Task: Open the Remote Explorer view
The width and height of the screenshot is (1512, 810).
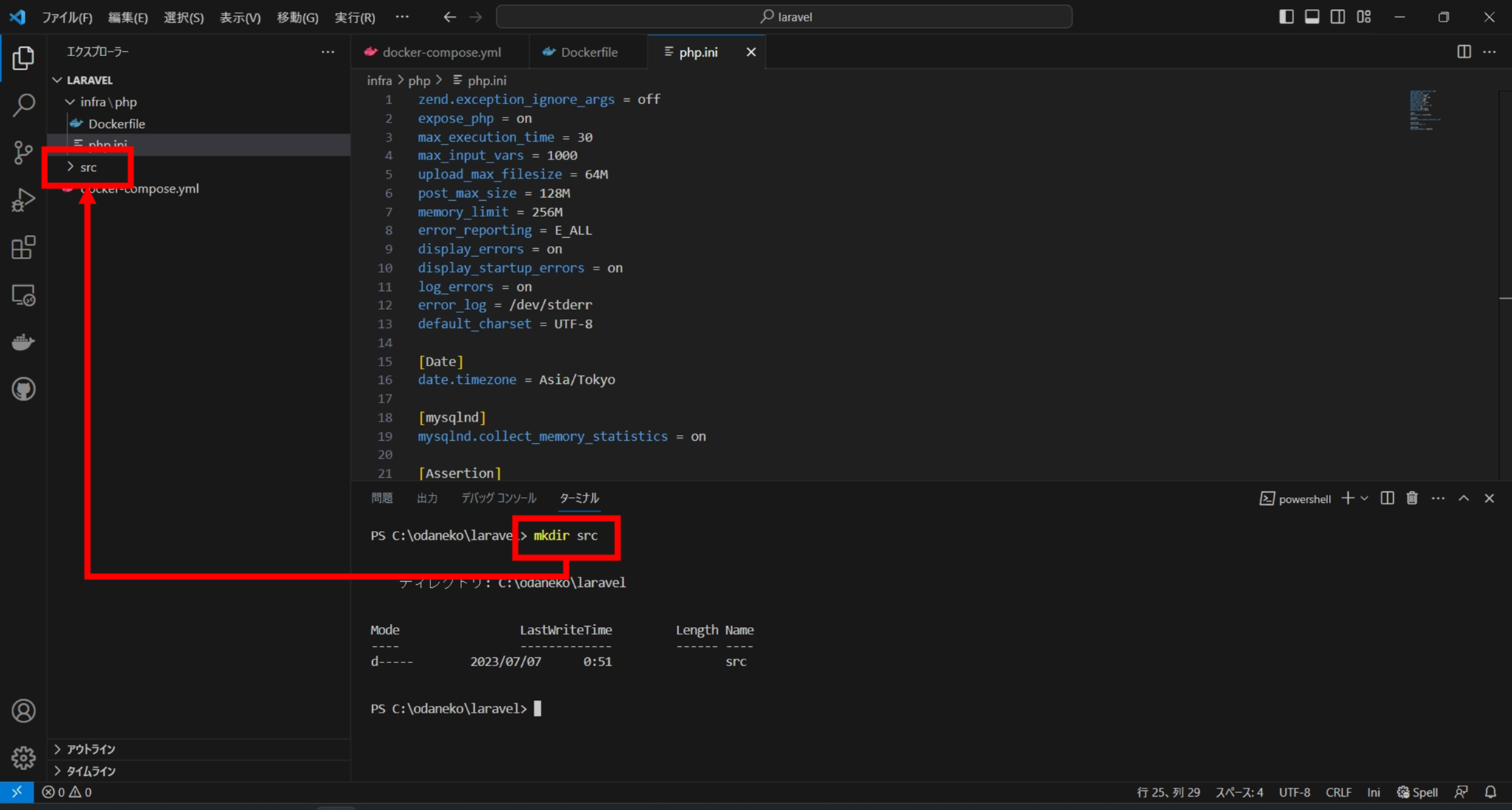Action: tap(23, 295)
